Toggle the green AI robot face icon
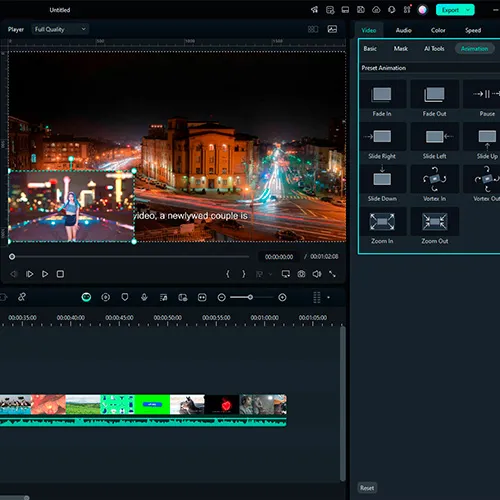 (86, 297)
